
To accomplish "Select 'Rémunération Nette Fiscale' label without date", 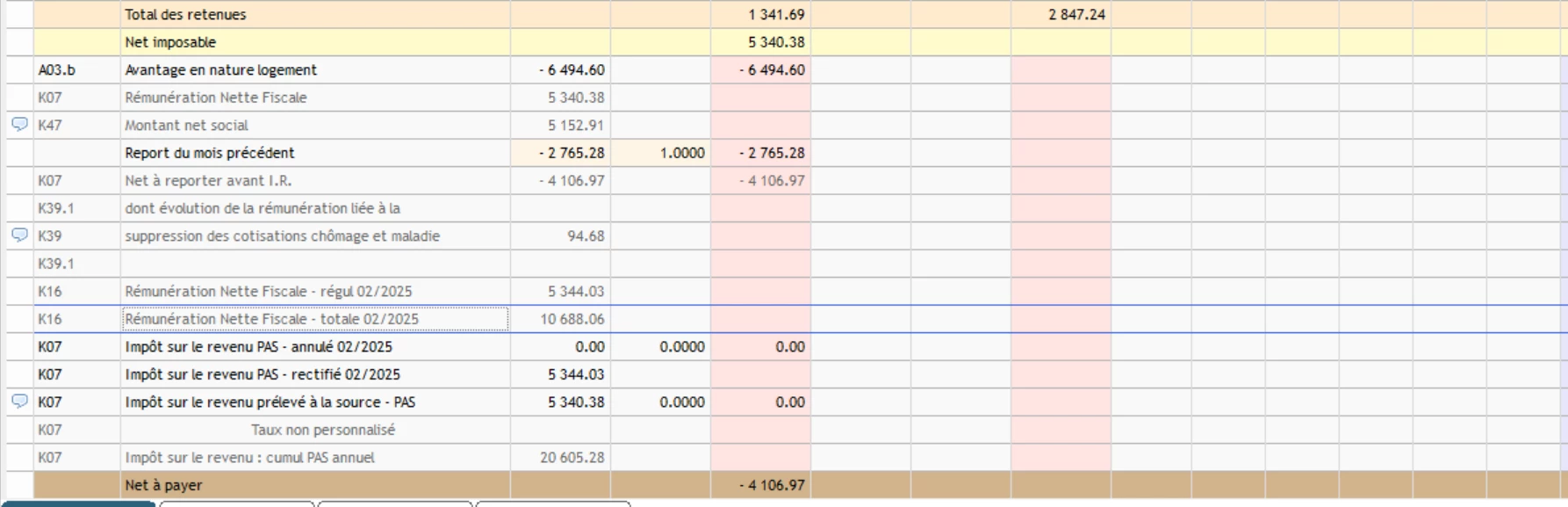I will tap(216, 98).
